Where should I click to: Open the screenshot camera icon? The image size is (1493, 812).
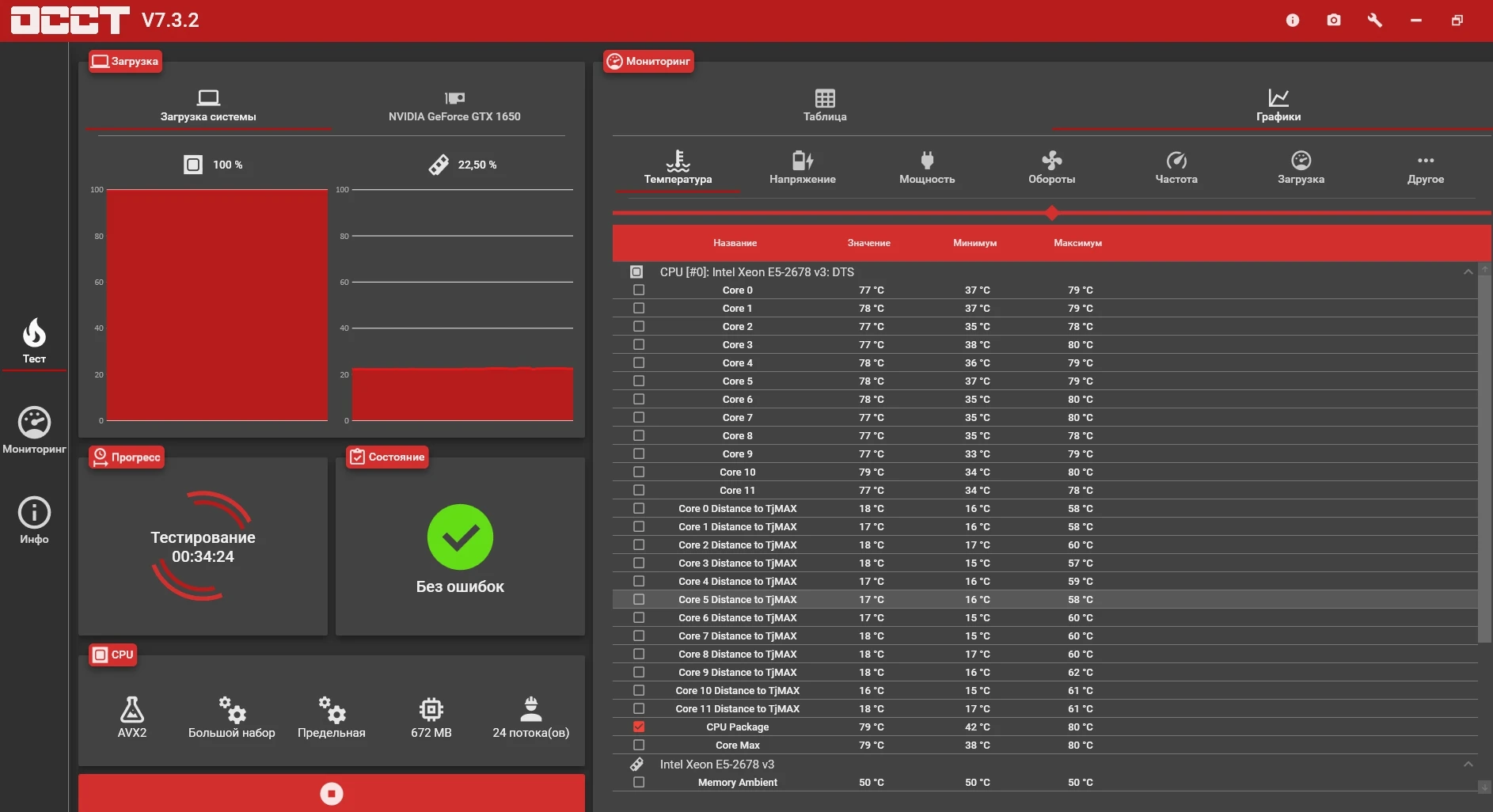1334,20
